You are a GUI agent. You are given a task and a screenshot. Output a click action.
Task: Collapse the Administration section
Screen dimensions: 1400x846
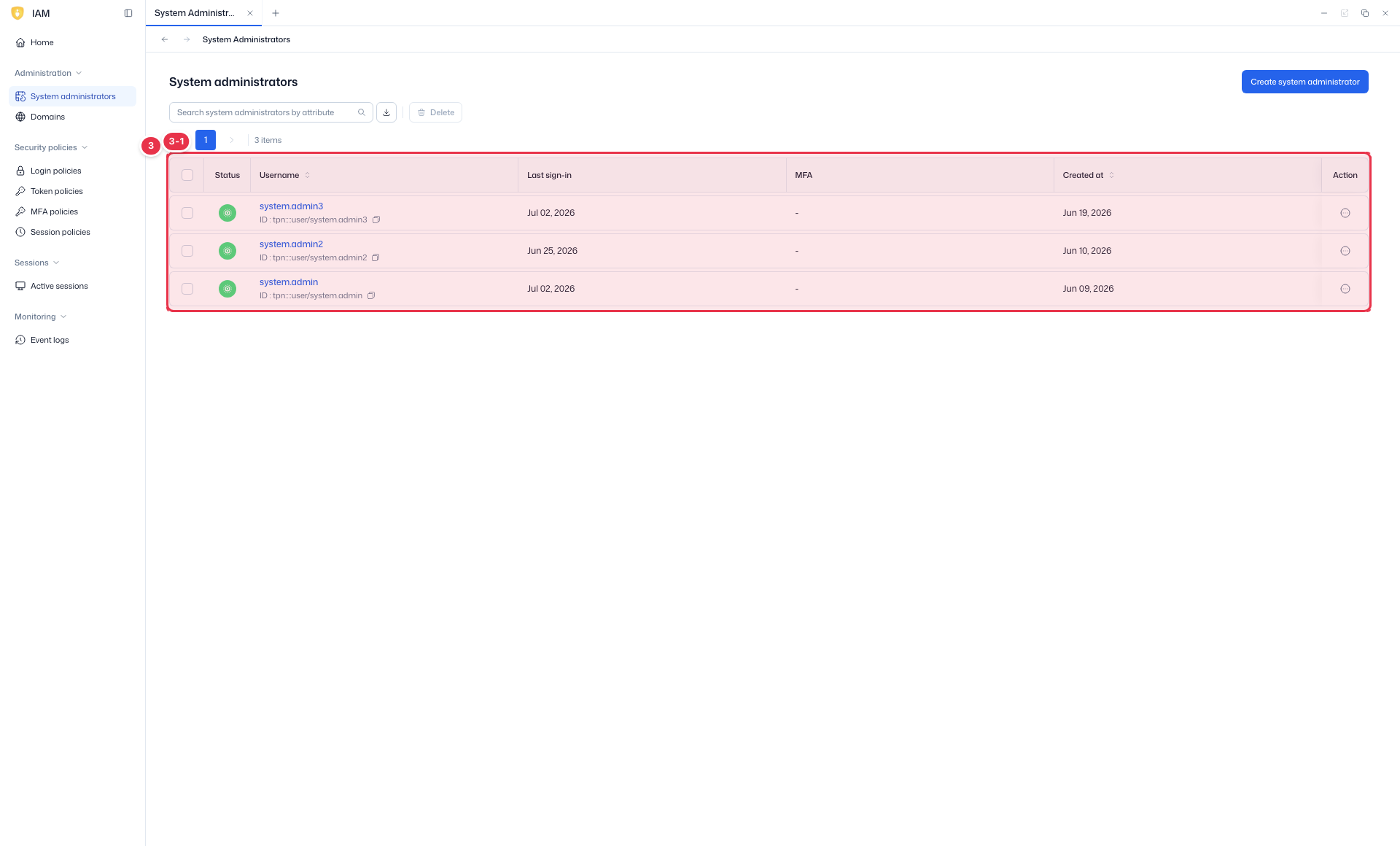(x=48, y=73)
